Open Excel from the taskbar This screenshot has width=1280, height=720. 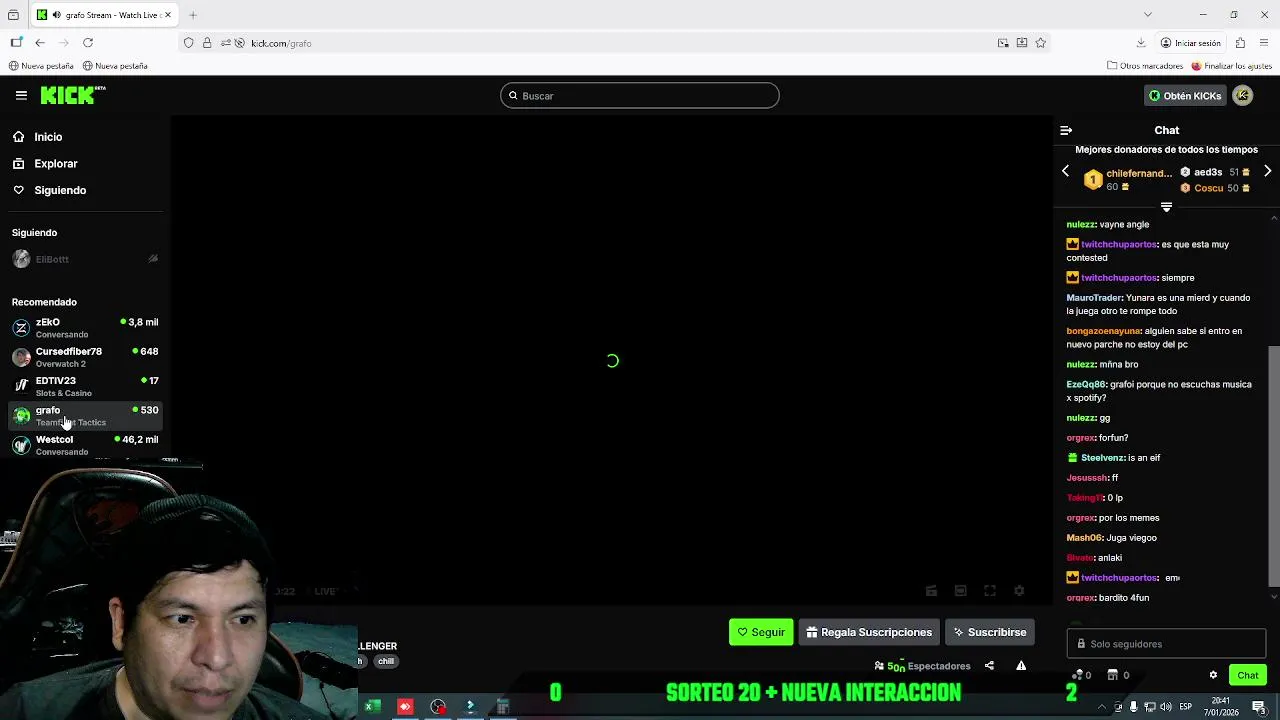(371, 707)
